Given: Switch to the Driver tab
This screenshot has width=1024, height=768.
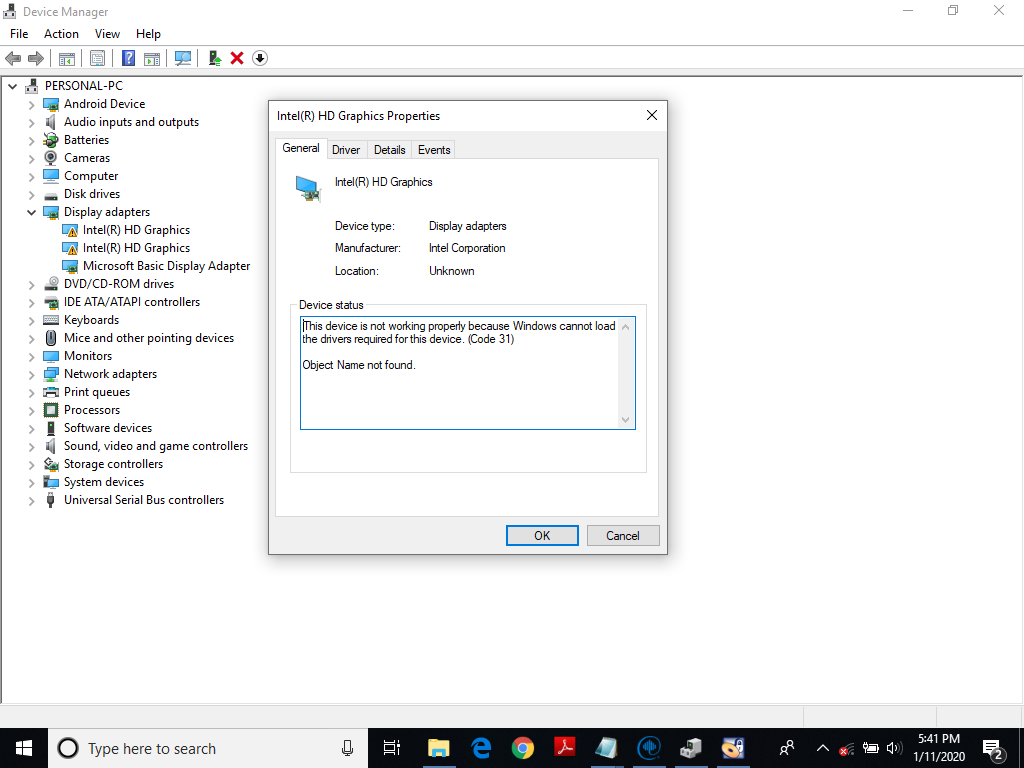Looking at the screenshot, I should [346, 150].
